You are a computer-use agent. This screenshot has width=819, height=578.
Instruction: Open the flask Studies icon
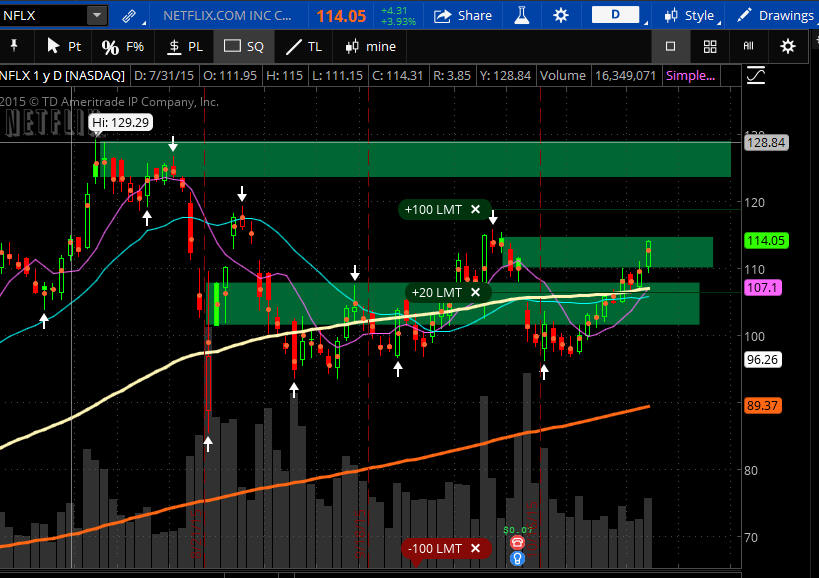pos(521,15)
